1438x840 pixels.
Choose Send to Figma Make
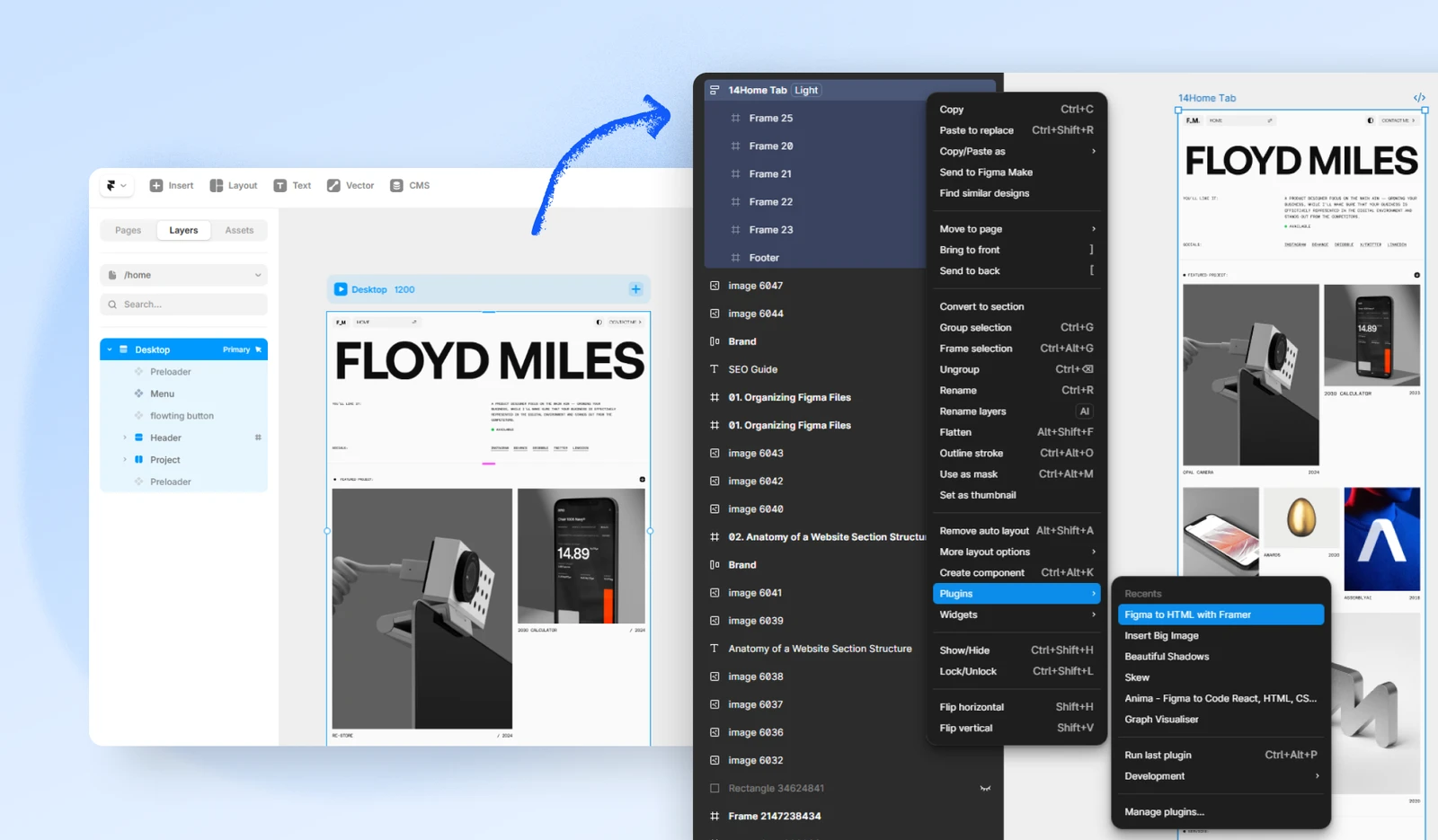pyautogui.click(x=1016, y=172)
